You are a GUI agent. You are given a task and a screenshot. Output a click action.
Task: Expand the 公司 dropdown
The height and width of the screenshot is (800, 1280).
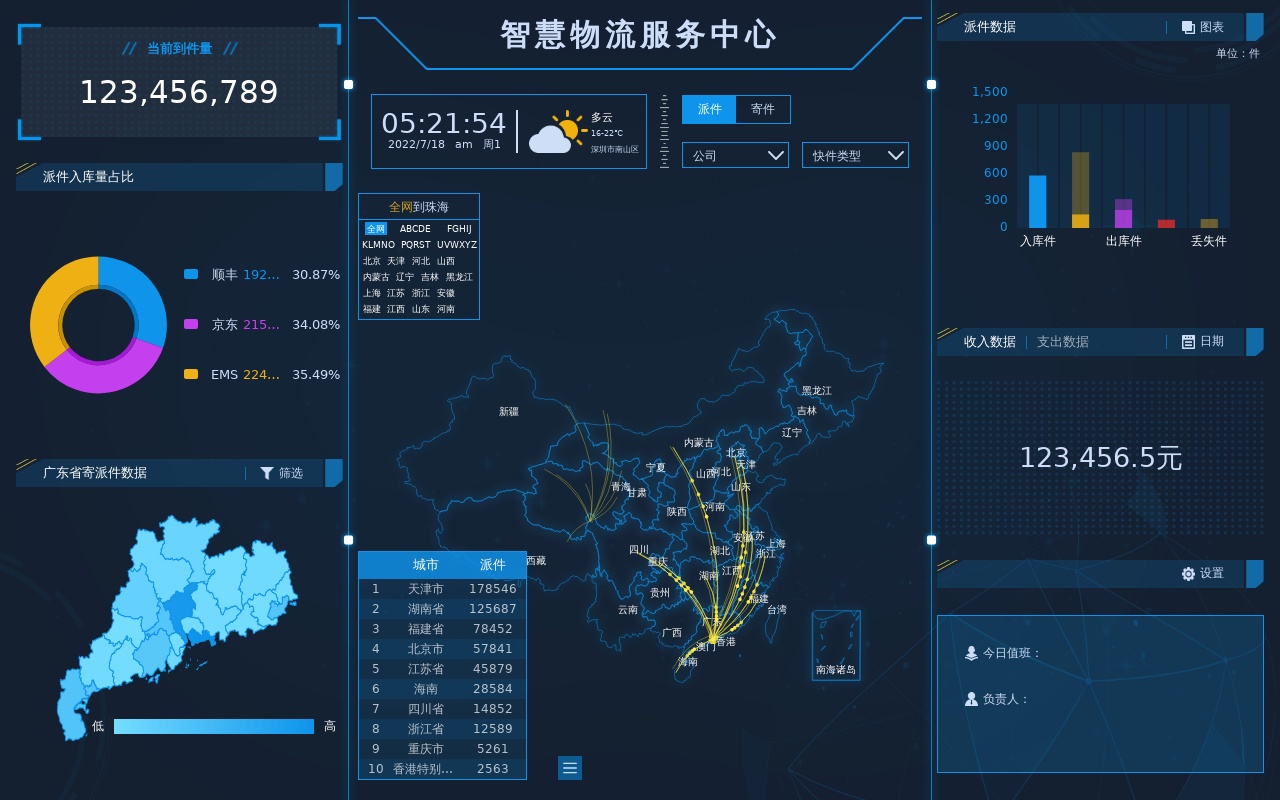pos(735,155)
